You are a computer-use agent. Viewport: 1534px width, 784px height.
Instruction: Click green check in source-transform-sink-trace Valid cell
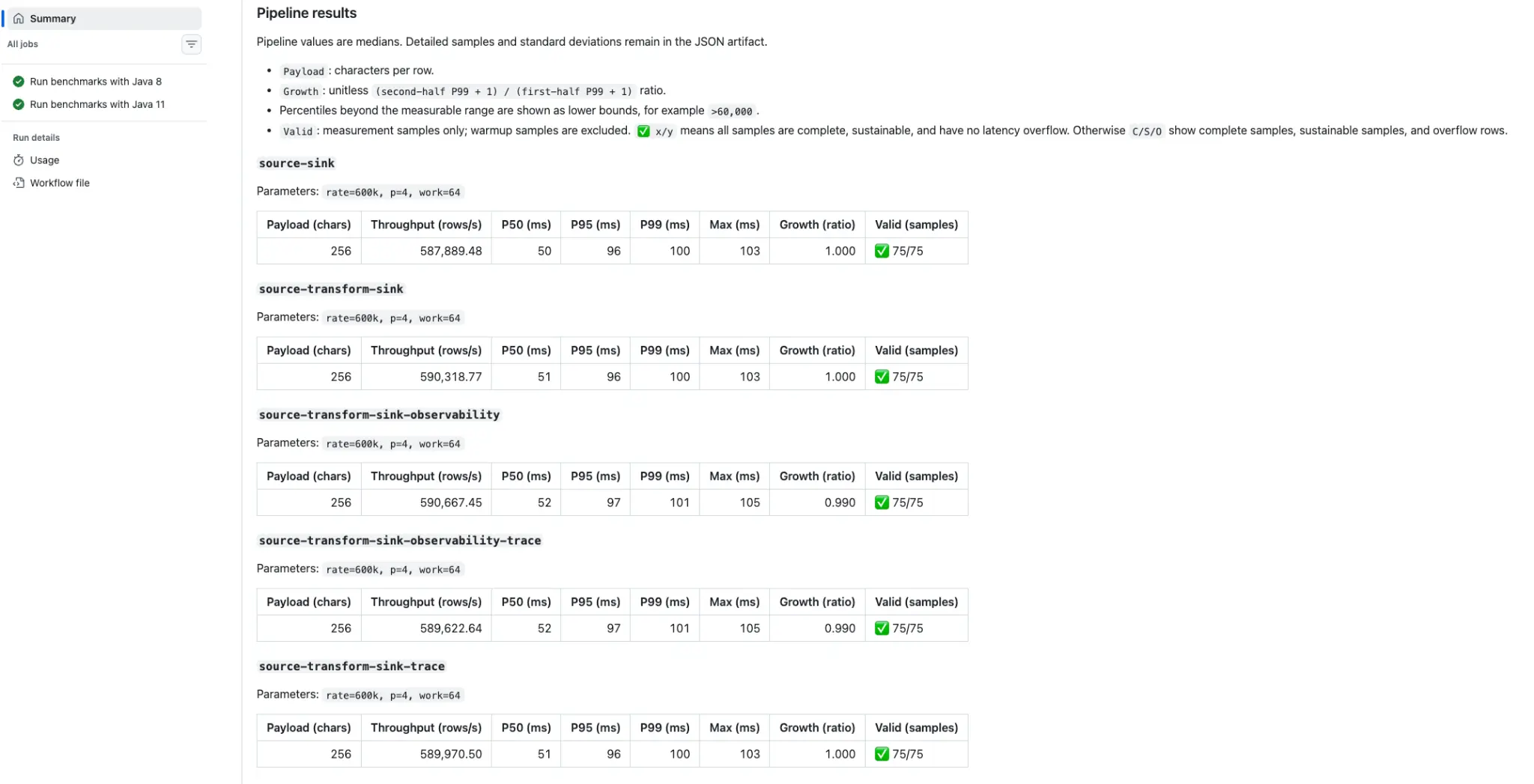pyautogui.click(x=882, y=754)
